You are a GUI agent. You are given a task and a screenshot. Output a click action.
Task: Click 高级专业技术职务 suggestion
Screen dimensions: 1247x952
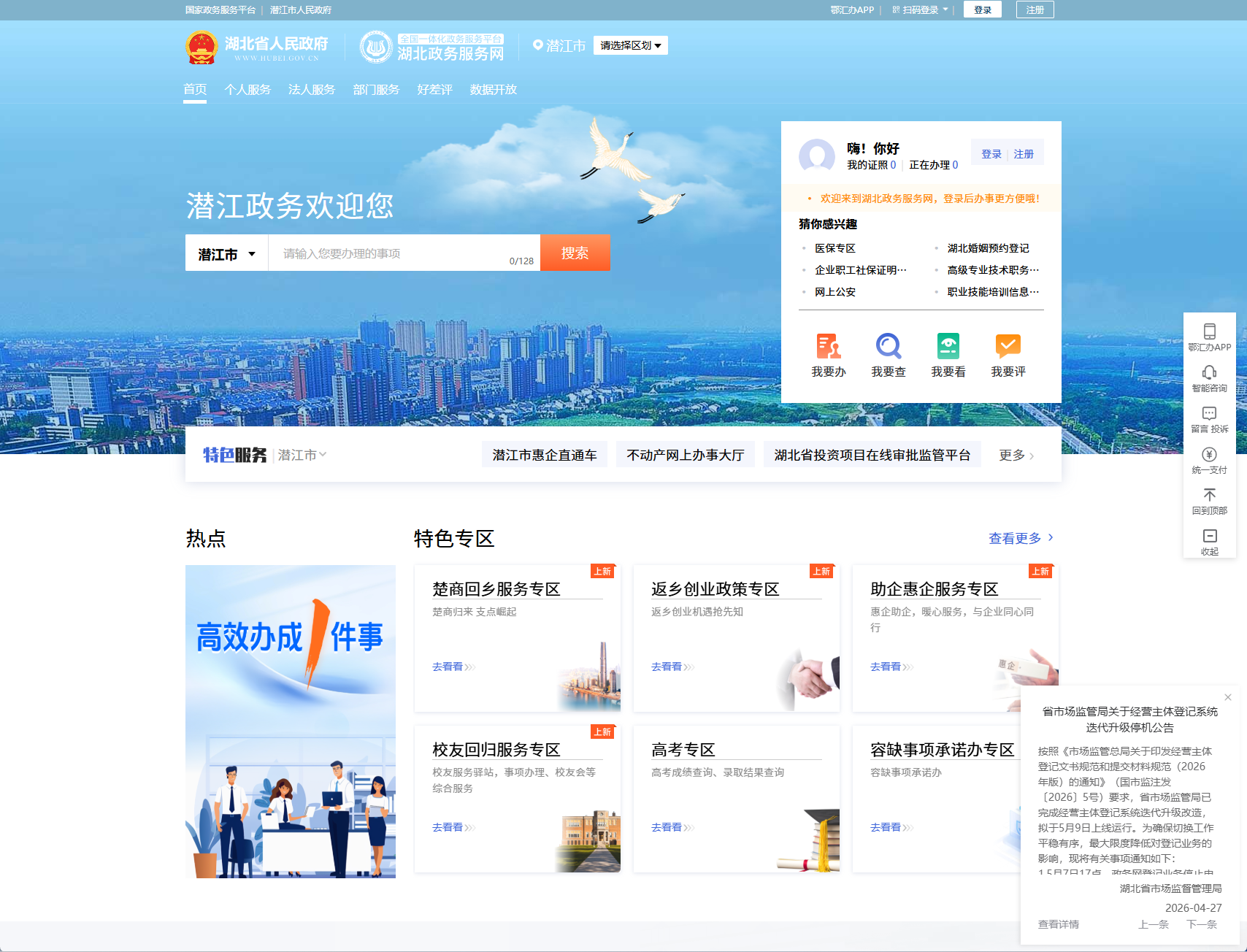click(993, 270)
